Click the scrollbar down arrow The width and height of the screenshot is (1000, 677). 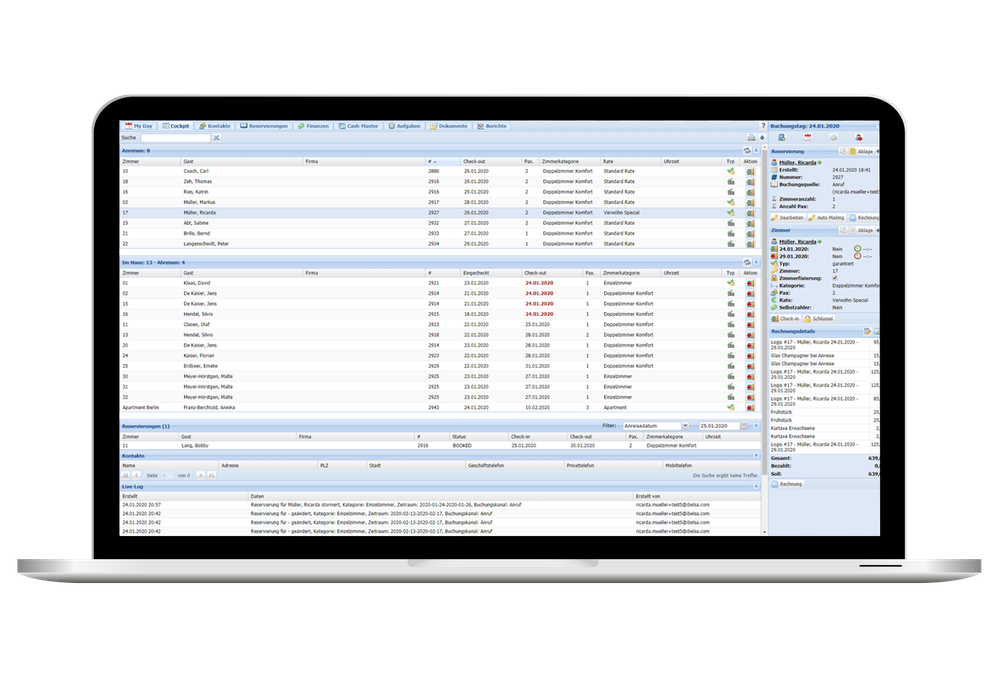pos(765,532)
